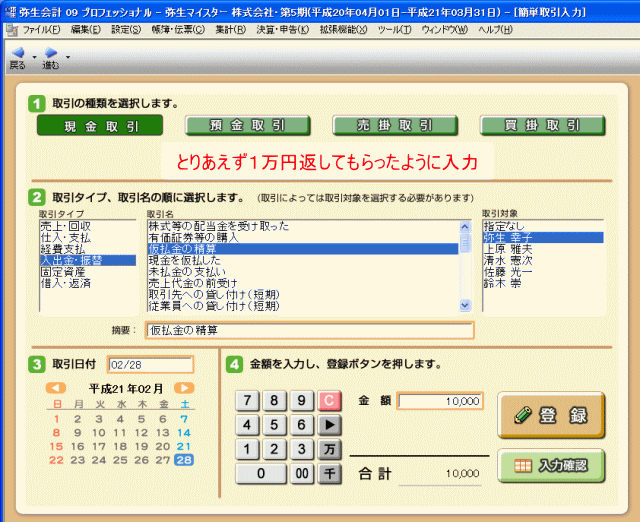Viewport: 640px width, 522px height.
Task: Select 有価証券等の購入 in 取引名 list
Action: (x=303, y=238)
